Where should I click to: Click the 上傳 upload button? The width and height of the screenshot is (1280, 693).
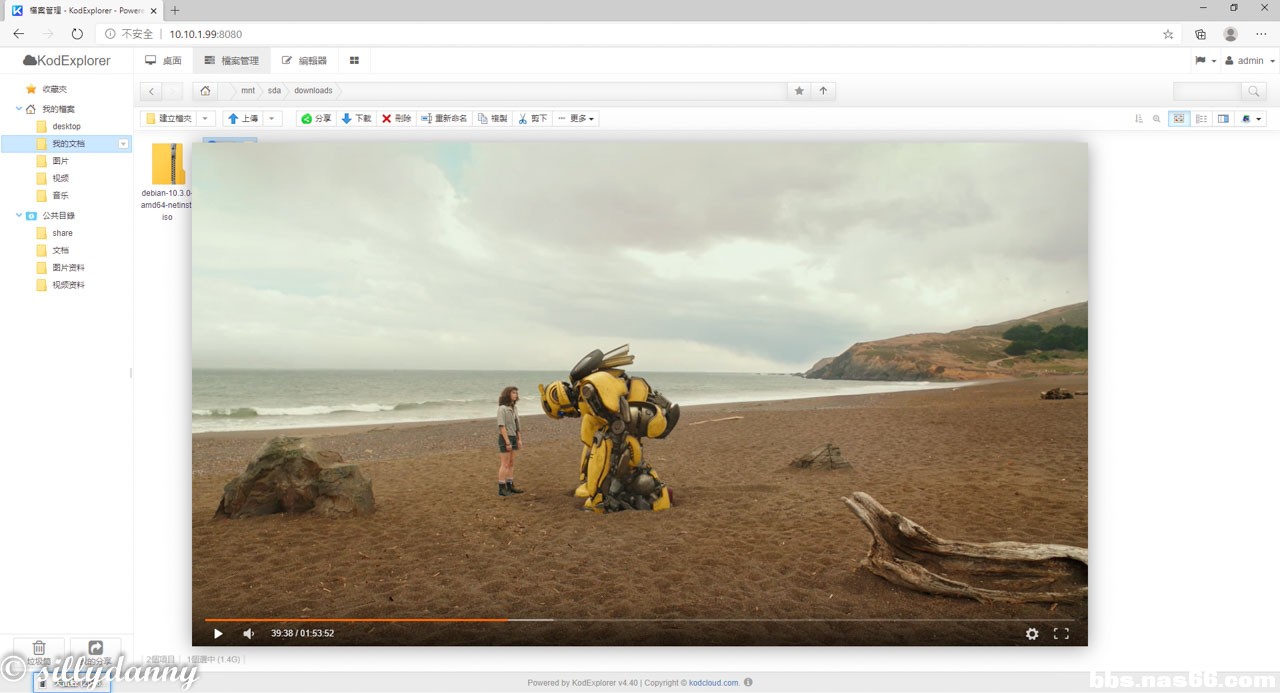click(x=243, y=118)
